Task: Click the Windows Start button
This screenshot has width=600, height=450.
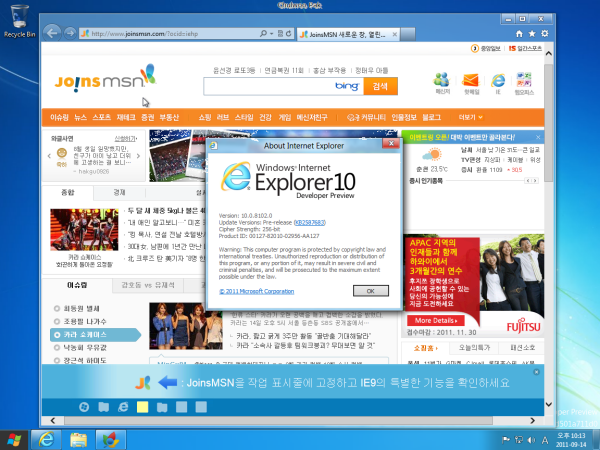Action: [14, 440]
